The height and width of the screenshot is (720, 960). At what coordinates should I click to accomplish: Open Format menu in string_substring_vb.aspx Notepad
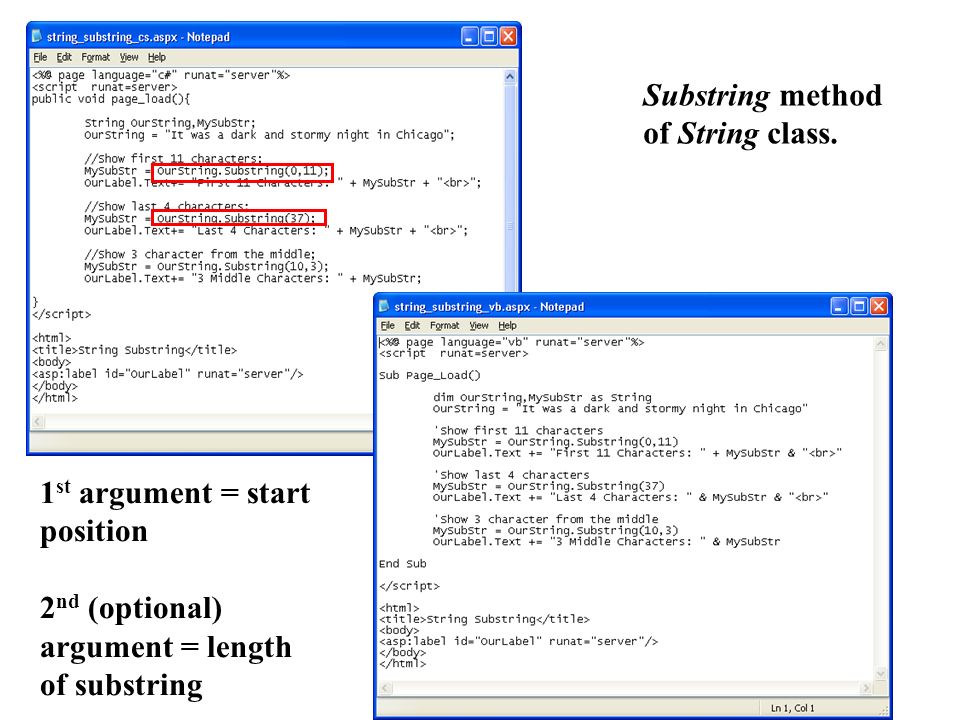(444, 326)
